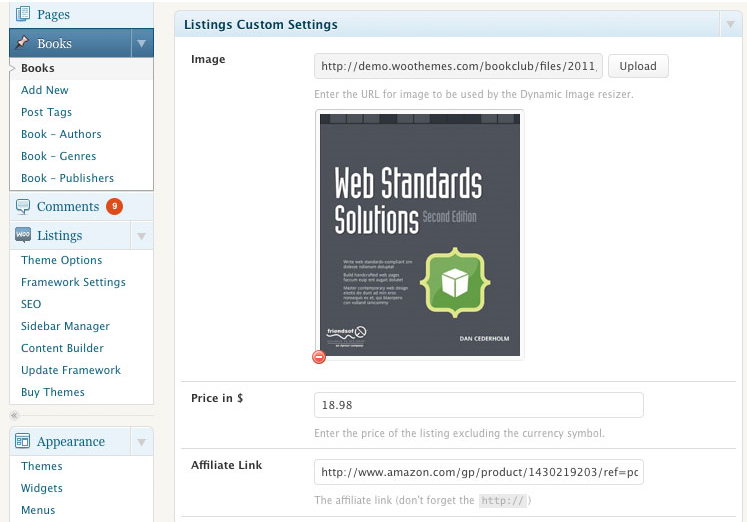Focus the Price in $ field

pyautogui.click(x=479, y=405)
